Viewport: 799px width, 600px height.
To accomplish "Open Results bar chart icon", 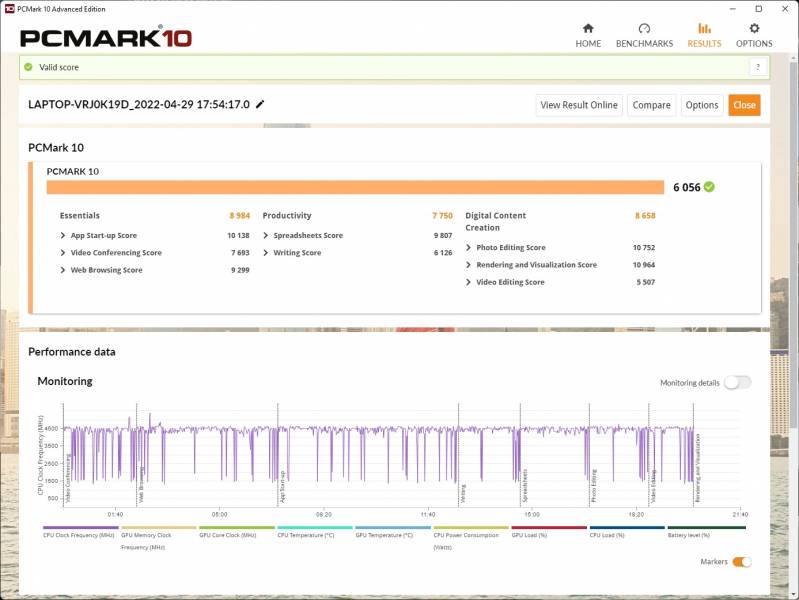I will [704, 28].
